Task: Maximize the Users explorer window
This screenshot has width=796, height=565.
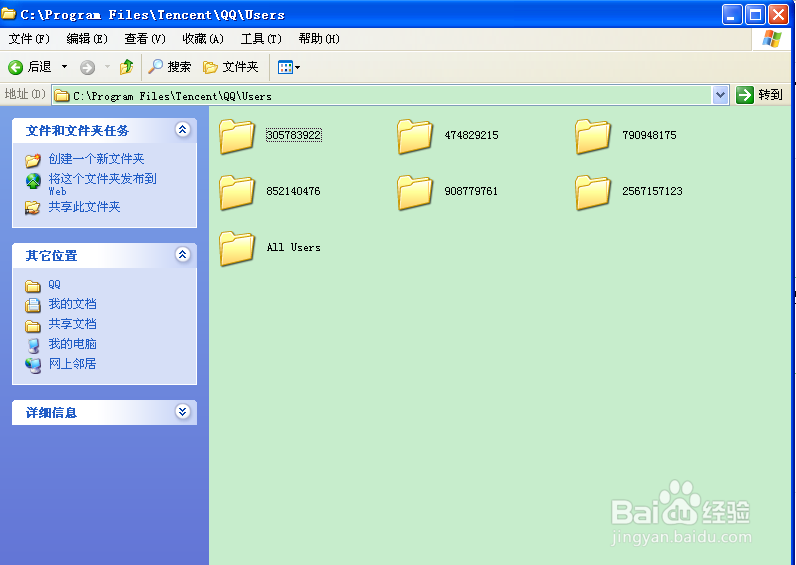Action: tap(755, 15)
